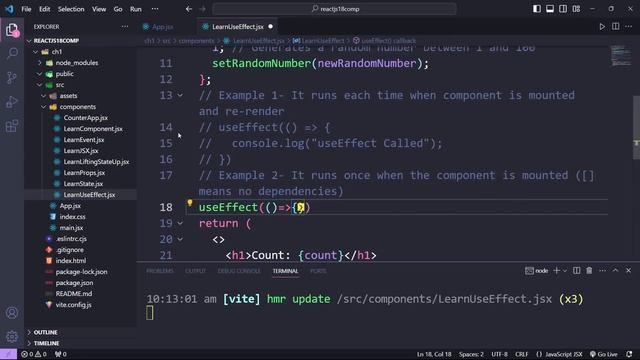Click the editor minimap preview
This screenshot has width=640, height=360.
pos(620,56)
